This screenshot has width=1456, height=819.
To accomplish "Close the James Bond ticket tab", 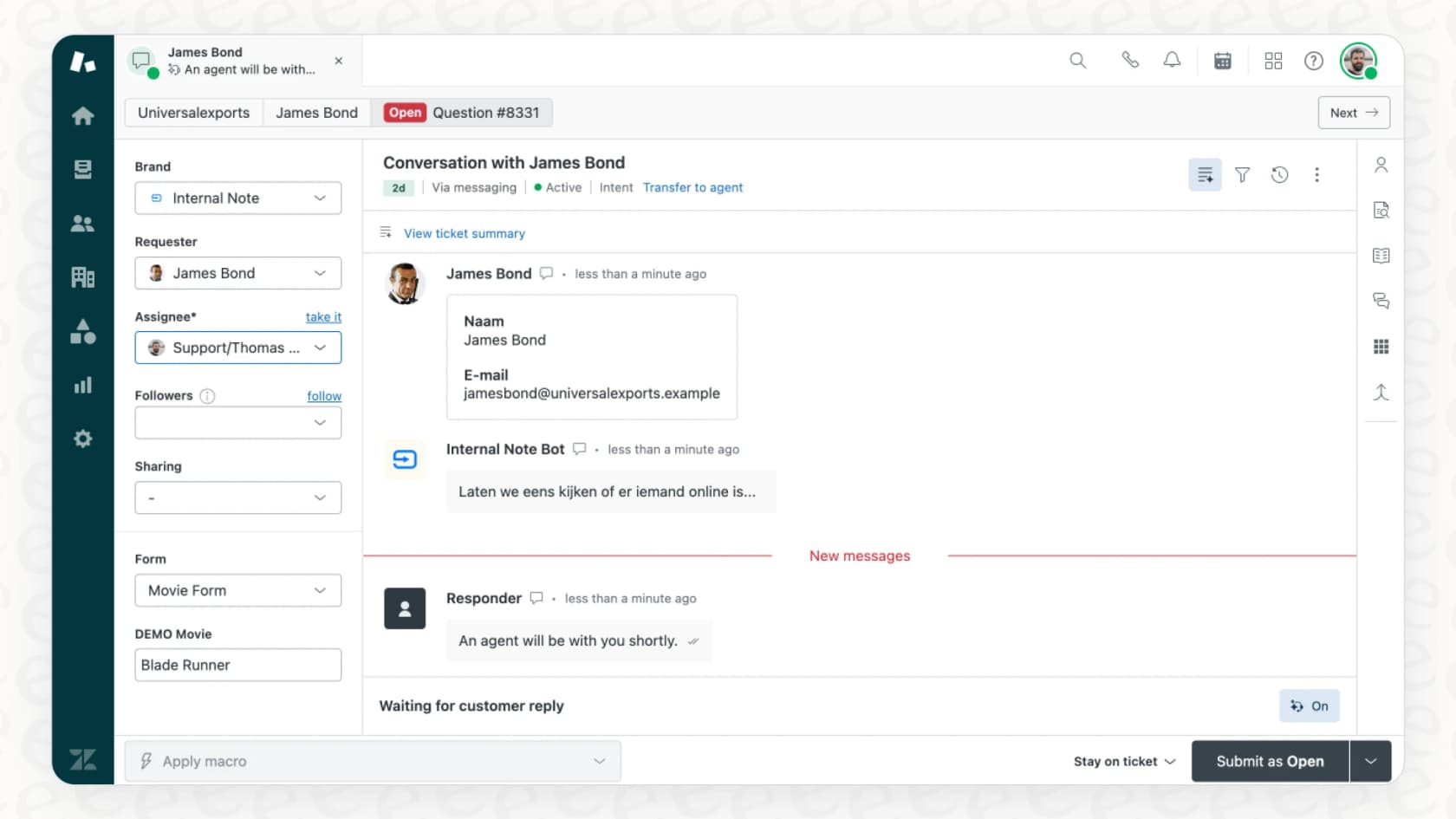I will (339, 61).
